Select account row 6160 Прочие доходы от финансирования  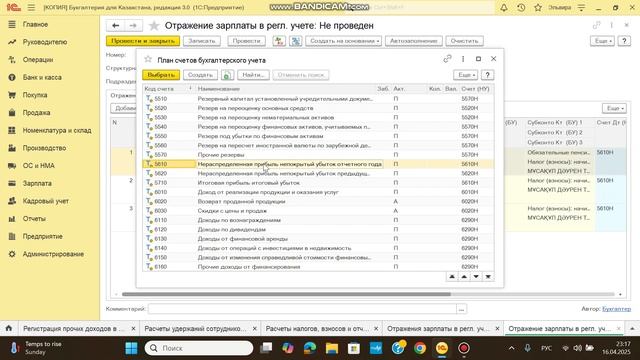tap(318, 267)
